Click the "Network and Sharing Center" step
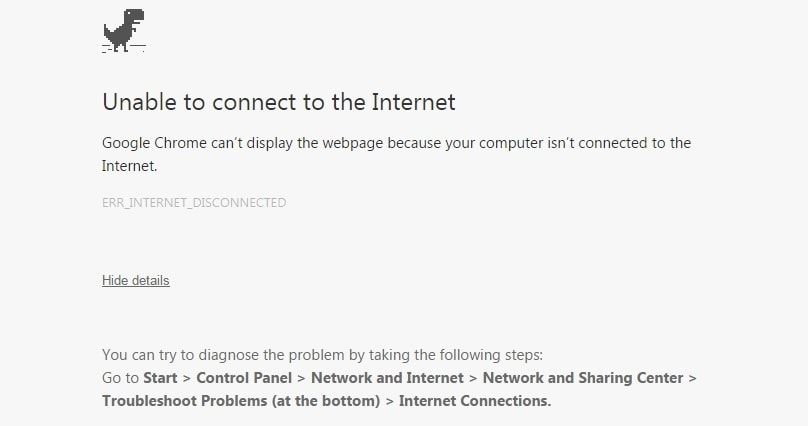 (583, 378)
